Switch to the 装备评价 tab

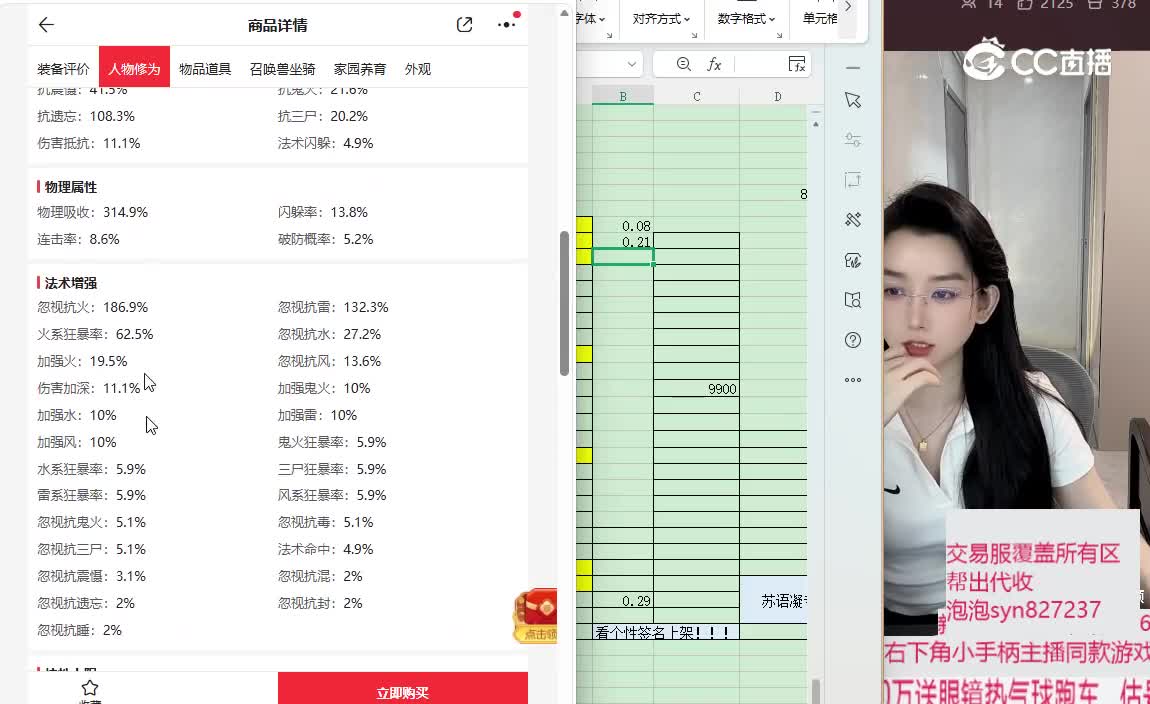63,69
